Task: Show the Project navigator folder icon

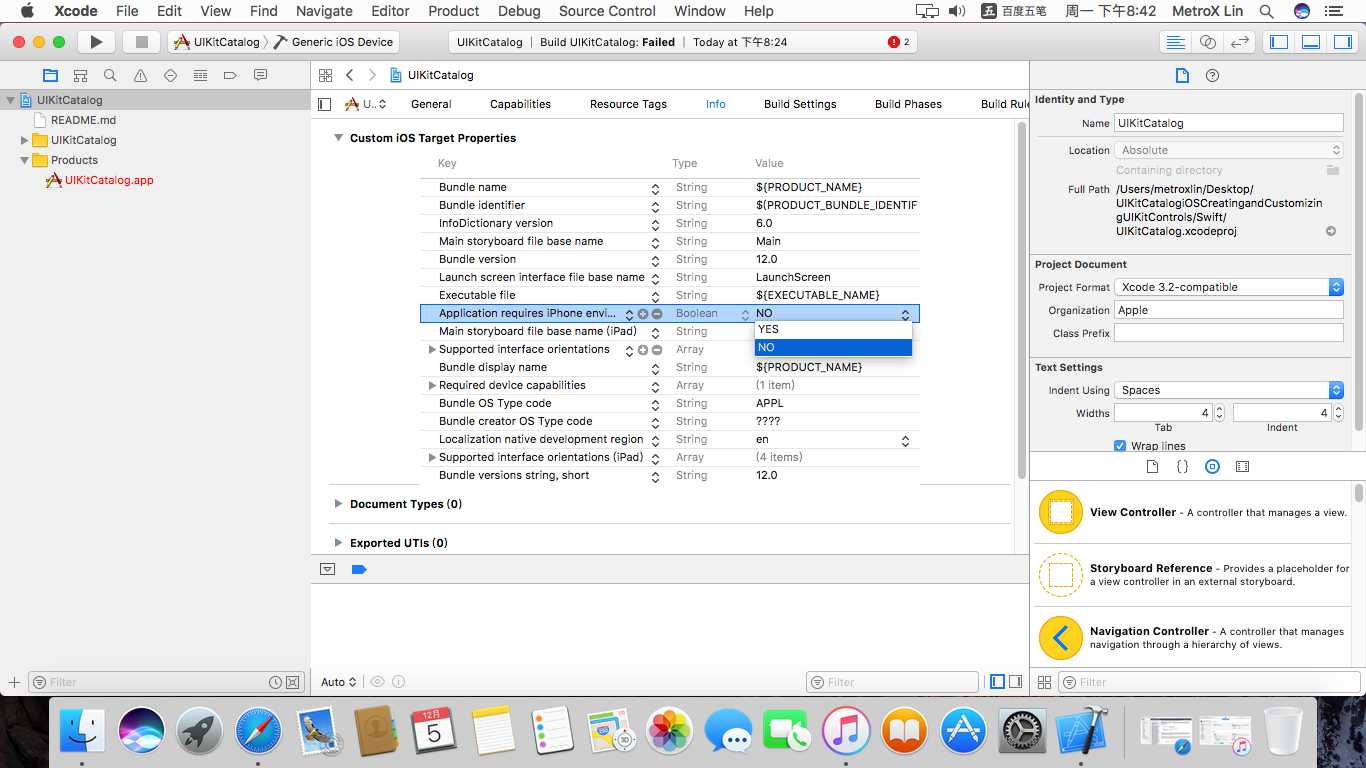Action: (x=50, y=75)
